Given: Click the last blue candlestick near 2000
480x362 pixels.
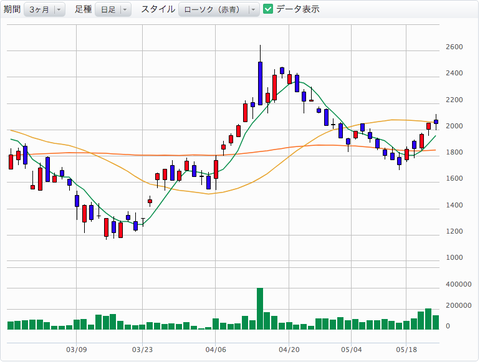Looking at the screenshot, I should (x=436, y=122).
